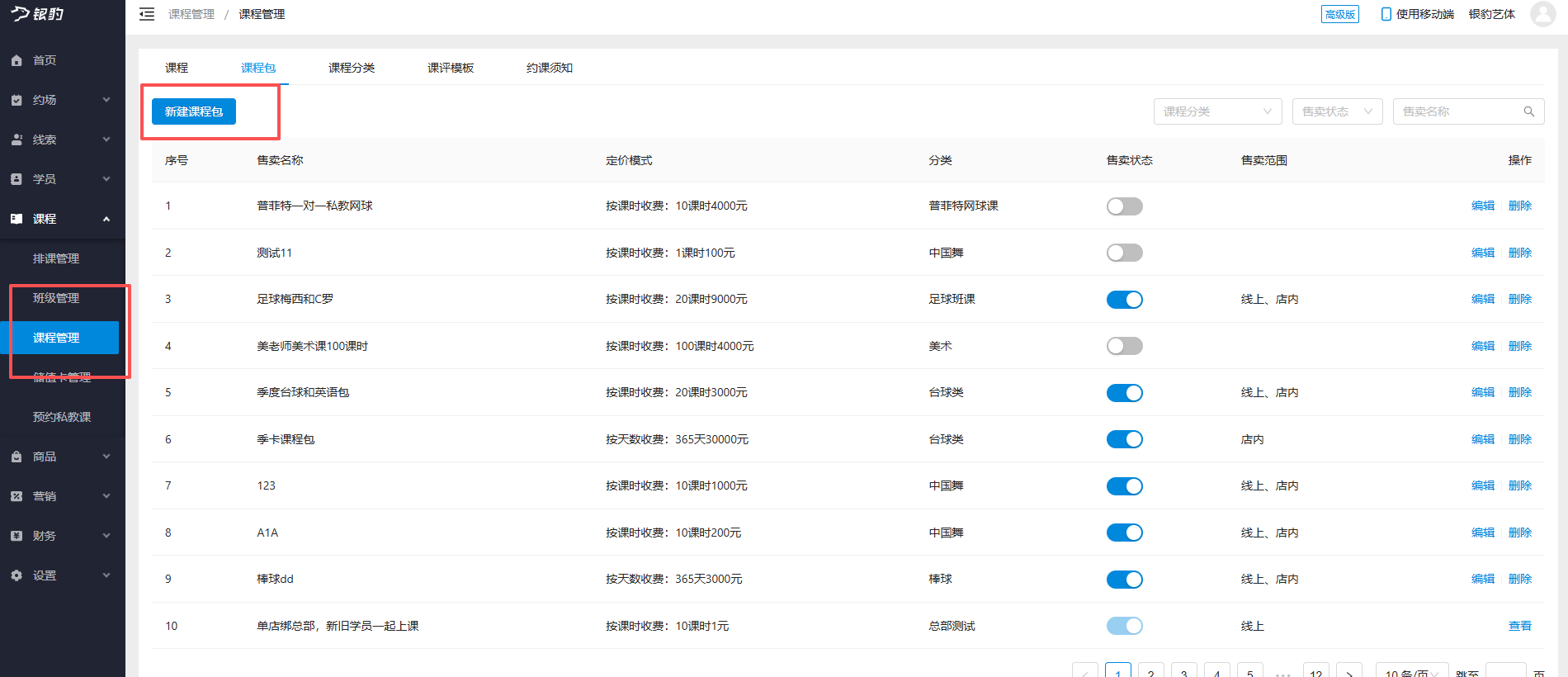Open the 课程分类 filter dropdown
The width and height of the screenshot is (1568, 677).
pos(1216,111)
